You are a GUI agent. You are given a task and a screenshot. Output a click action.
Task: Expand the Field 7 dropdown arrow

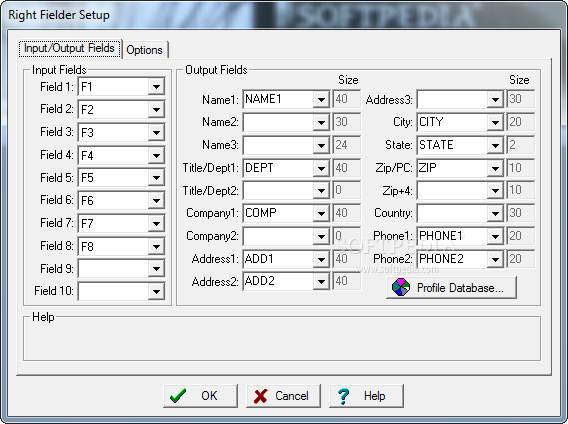(x=156, y=223)
